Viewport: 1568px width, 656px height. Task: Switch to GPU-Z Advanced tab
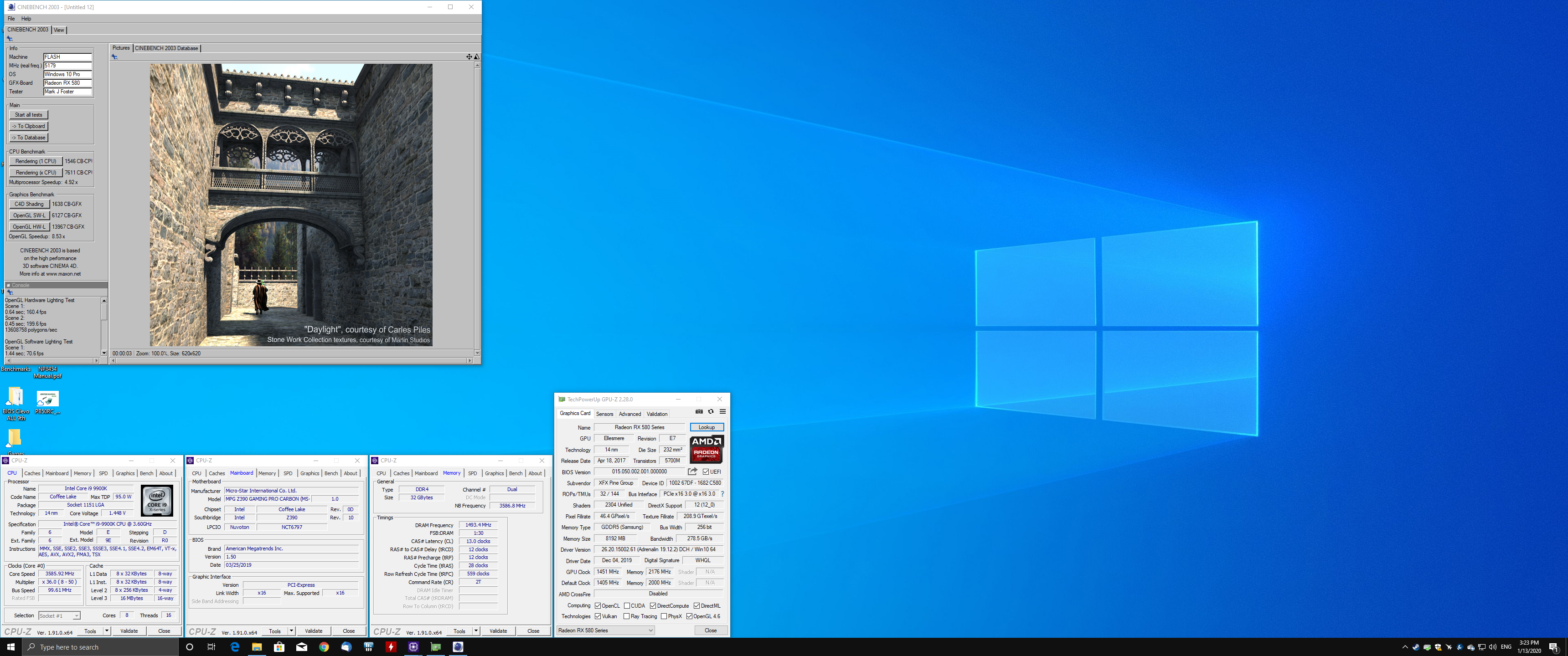tap(629, 414)
